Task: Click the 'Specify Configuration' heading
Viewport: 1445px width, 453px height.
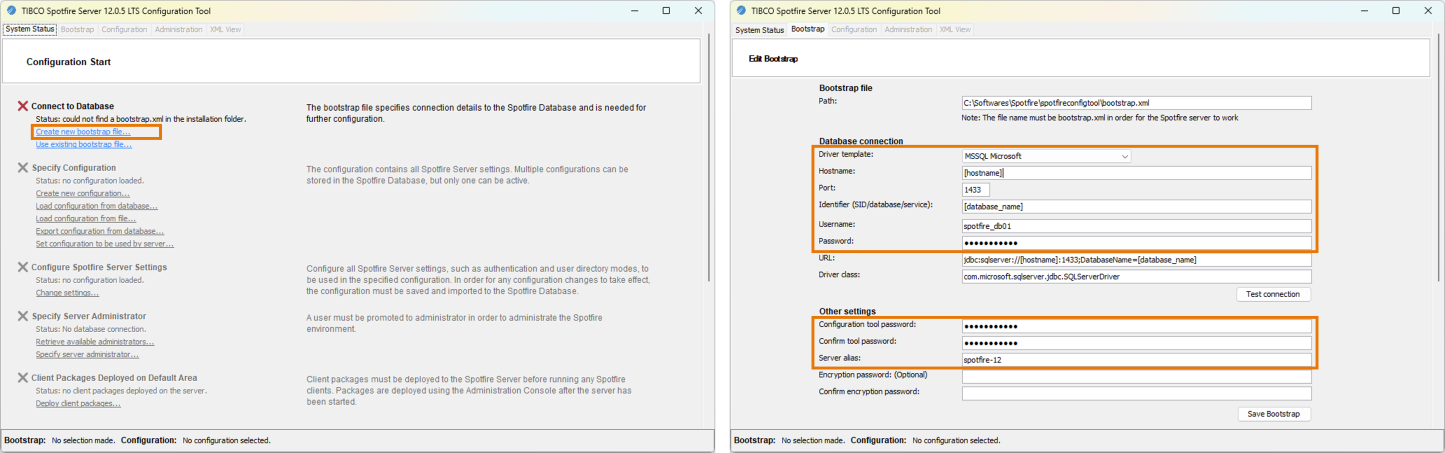Action: click(x=73, y=168)
